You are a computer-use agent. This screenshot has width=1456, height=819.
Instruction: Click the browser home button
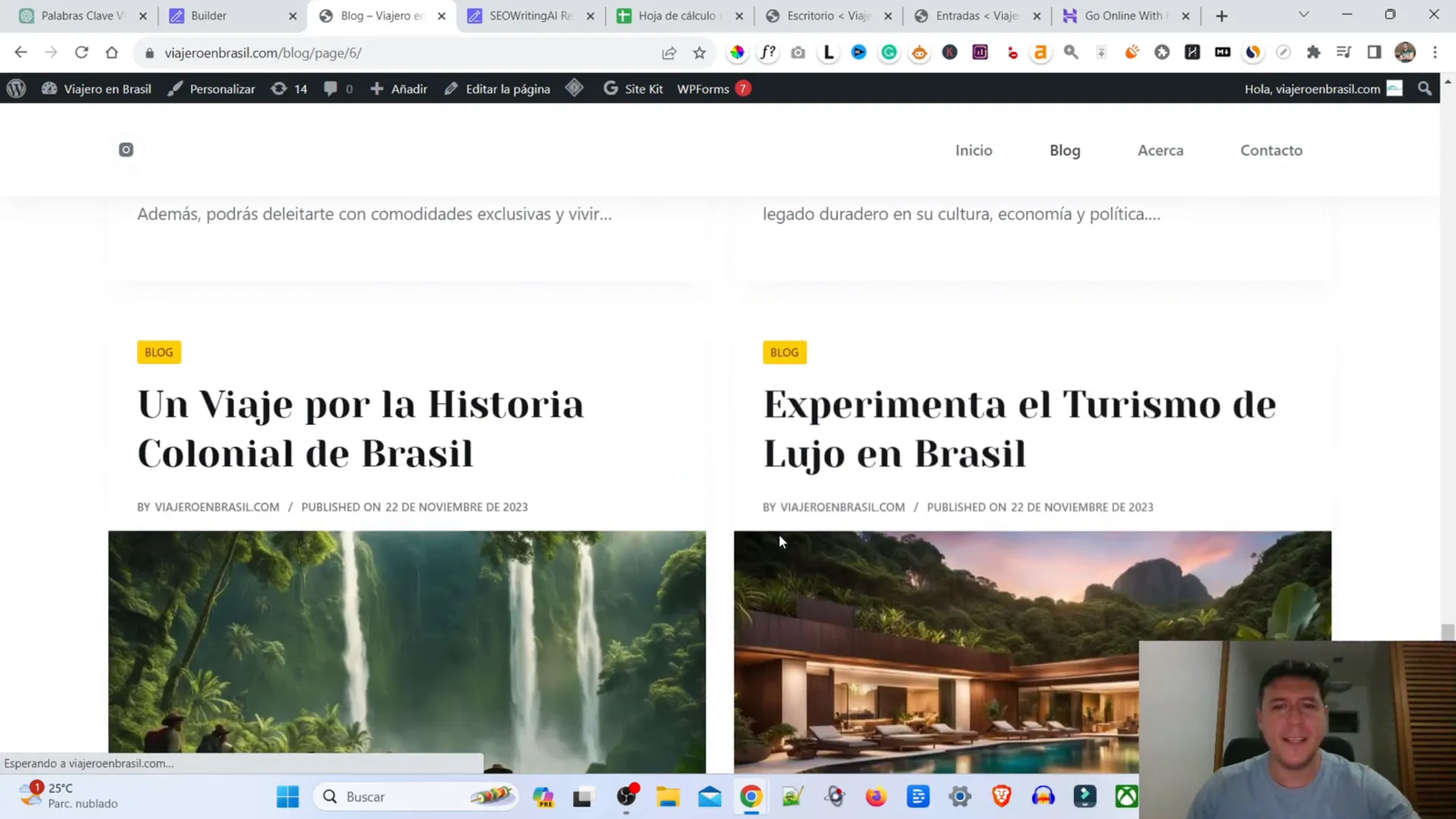(112, 53)
